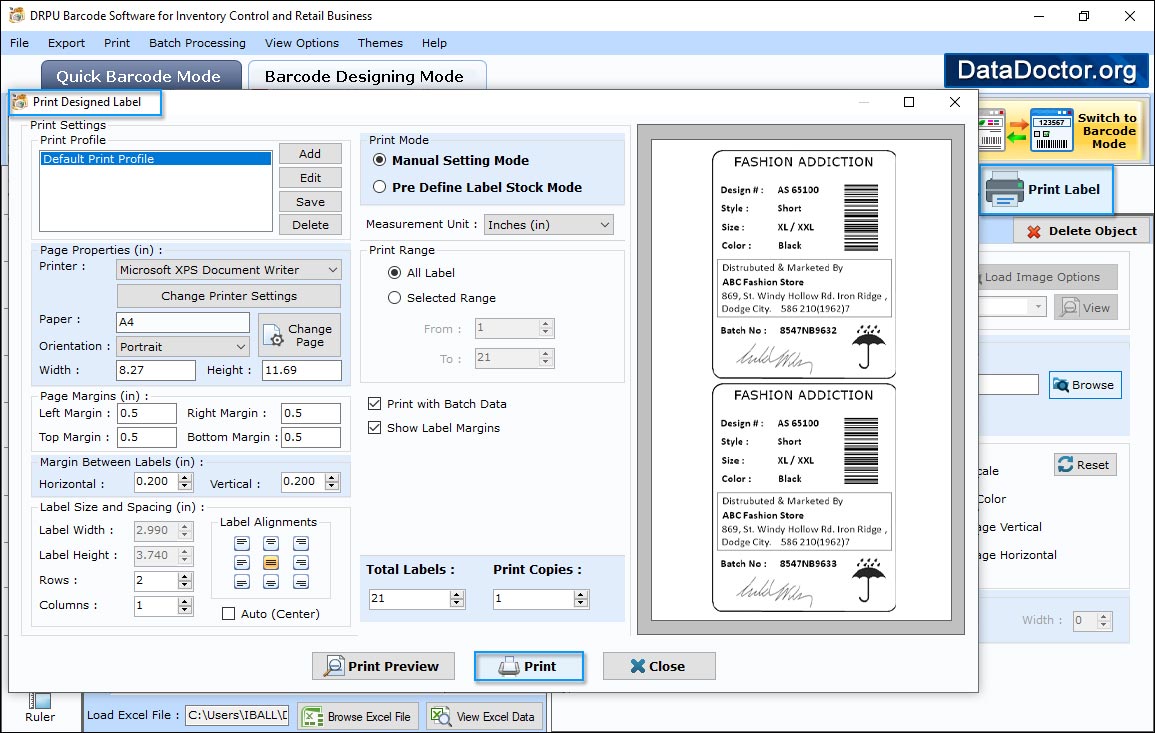Select top-left label alignment icon
The width and height of the screenshot is (1155, 733).
point(242,544)
